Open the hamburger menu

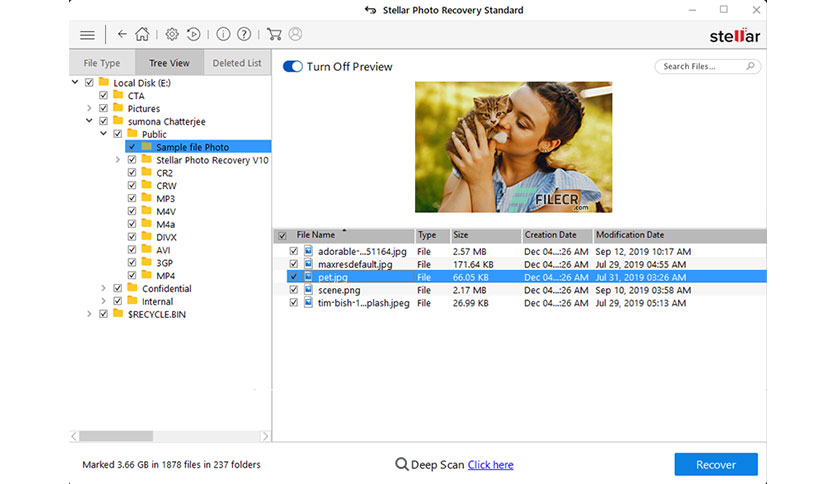pos(87,35)
